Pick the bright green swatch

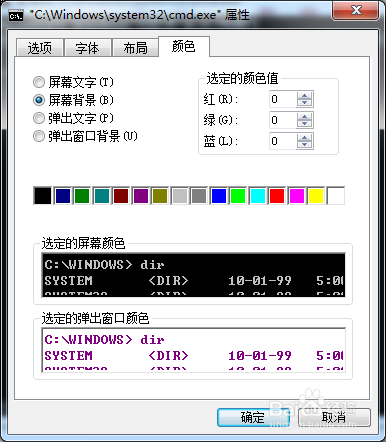(x=238, y=196)
